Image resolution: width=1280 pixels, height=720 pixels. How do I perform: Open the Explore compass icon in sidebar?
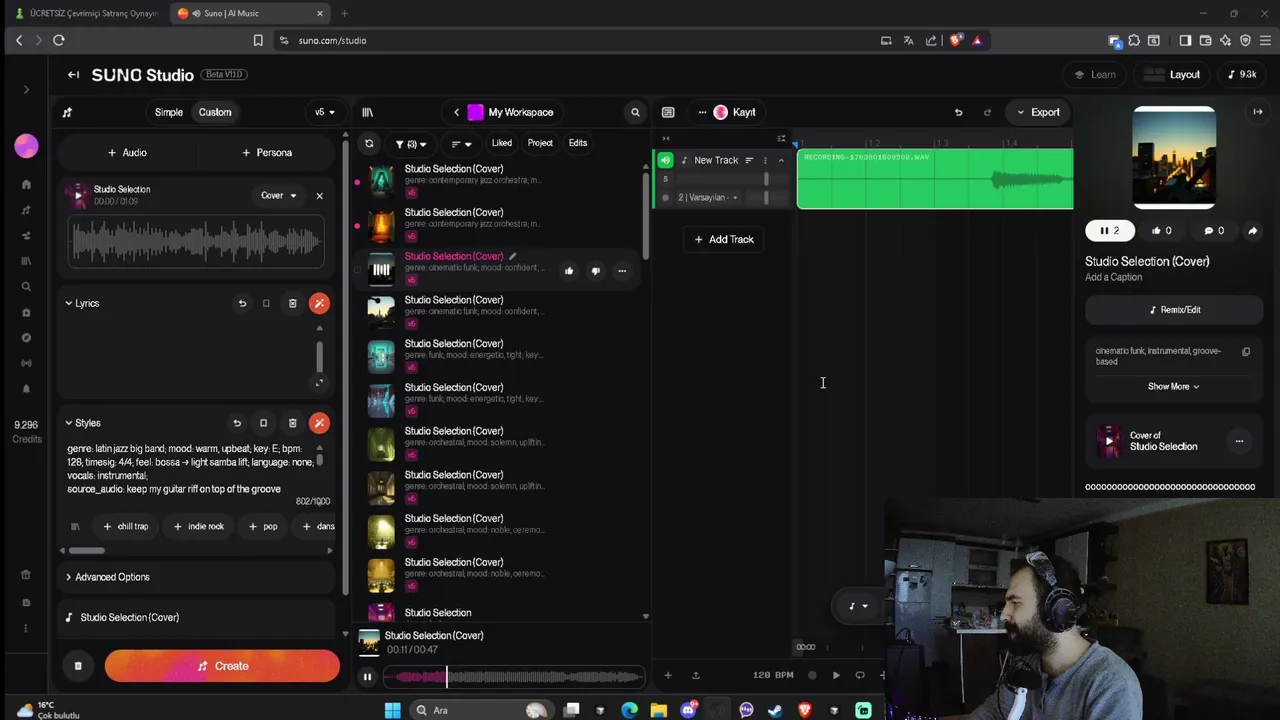coord(26,337)
